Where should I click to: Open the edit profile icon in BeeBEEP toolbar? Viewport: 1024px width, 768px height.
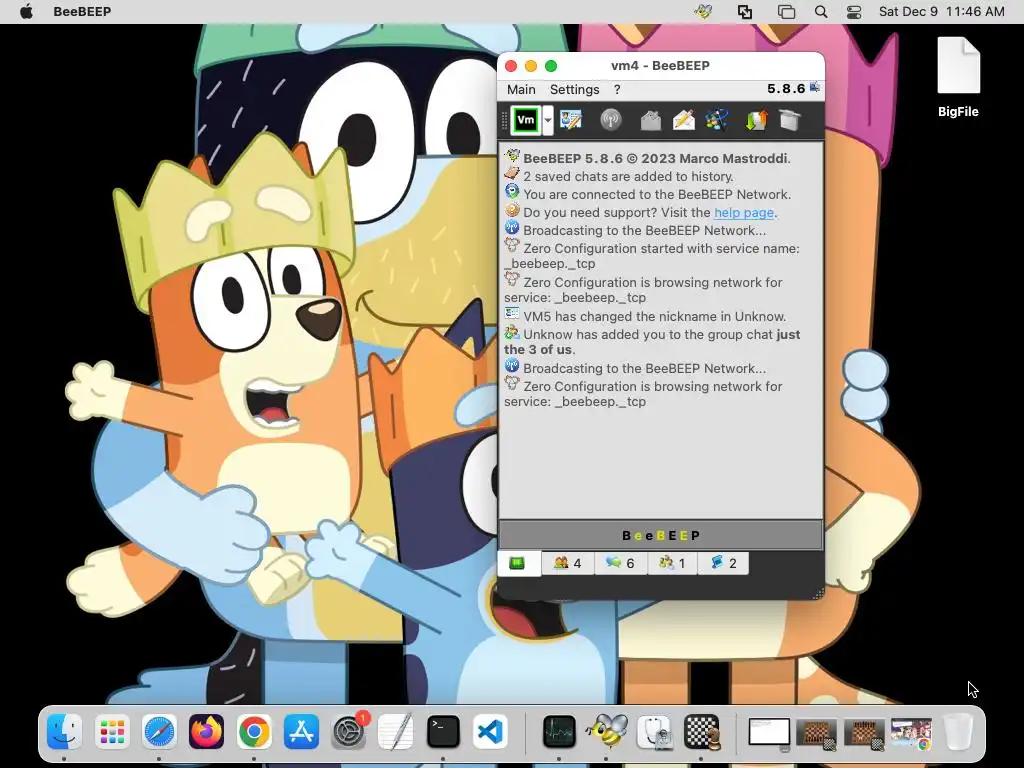570,120
